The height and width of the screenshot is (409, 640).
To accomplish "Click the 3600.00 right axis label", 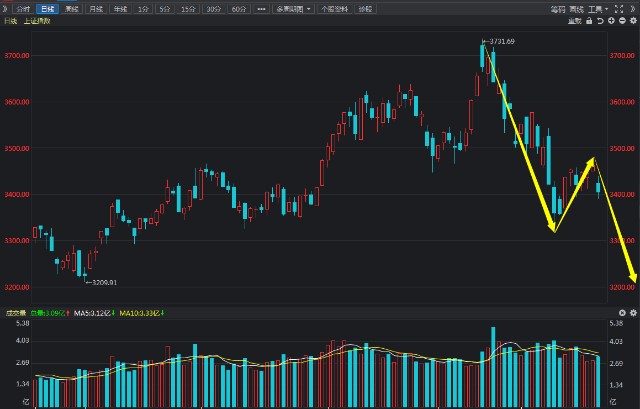I will tap(622, 102).
